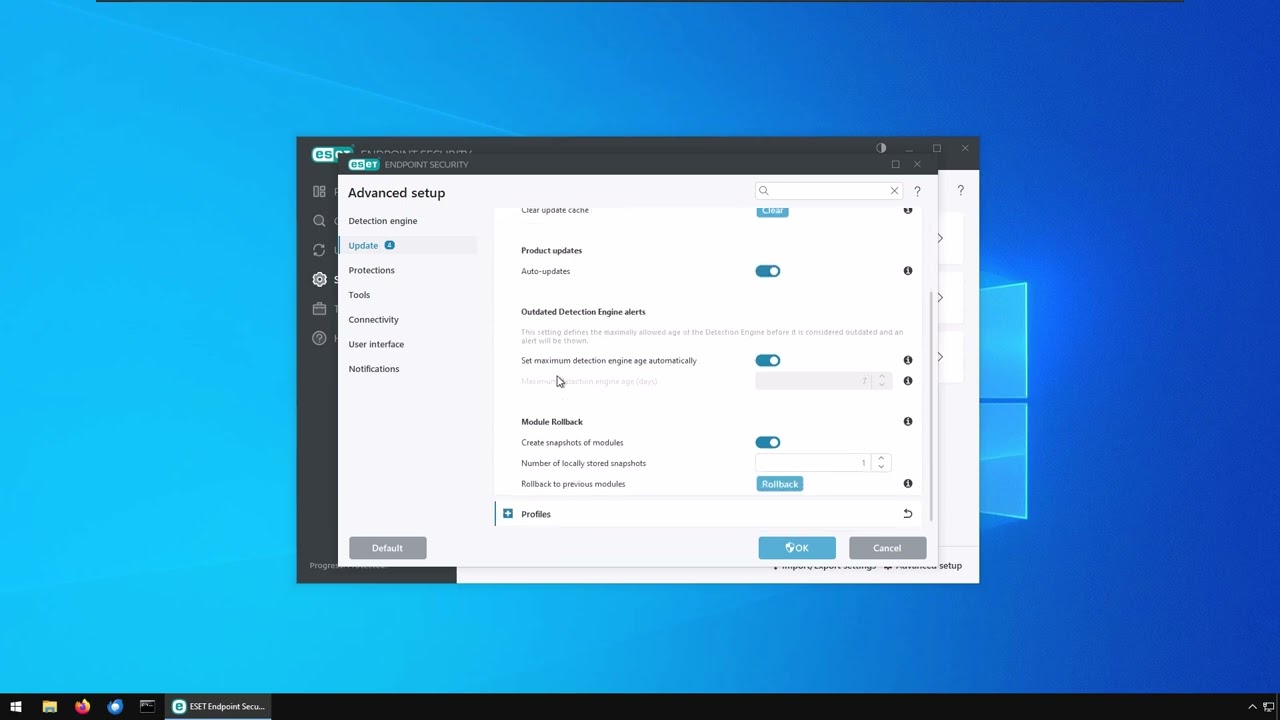Click the Advanced setup vertical scrollbar
This screenshot has height=720, width=1280.
pos(931,405)
